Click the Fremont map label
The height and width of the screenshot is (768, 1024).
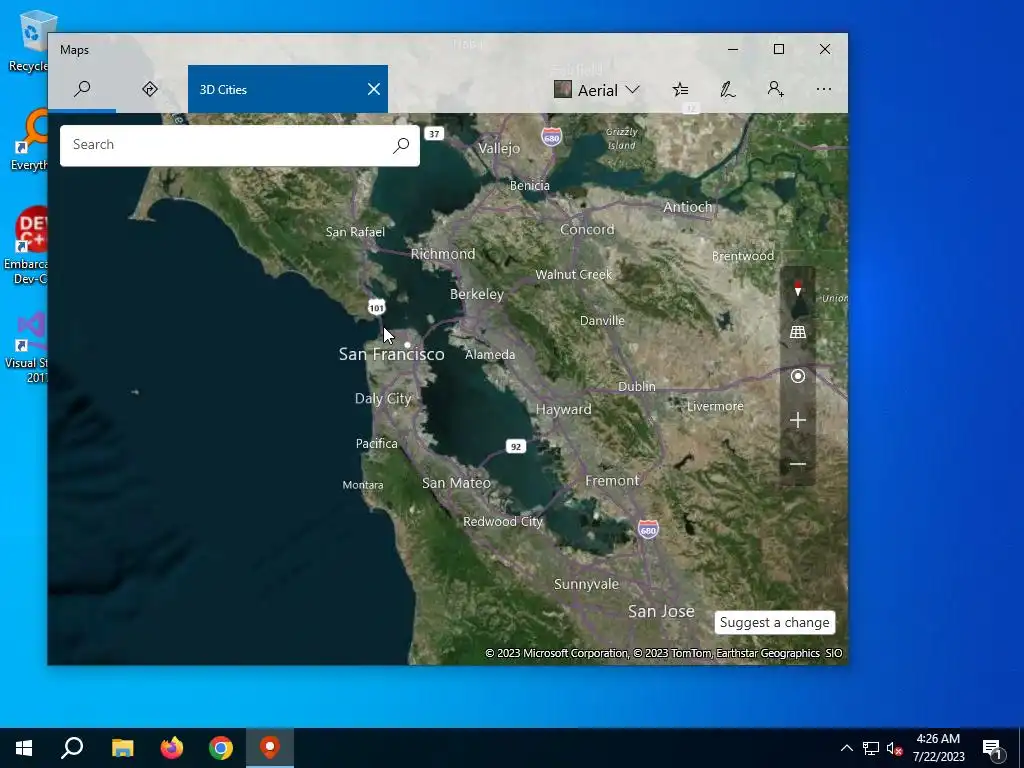pyautogui.click(x=612, y=481)
